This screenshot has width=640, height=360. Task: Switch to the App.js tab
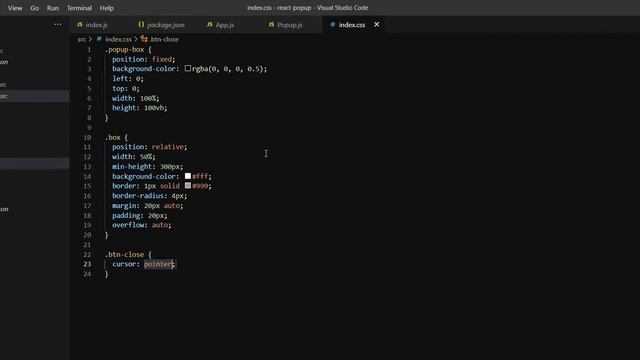tap(225, 25)
